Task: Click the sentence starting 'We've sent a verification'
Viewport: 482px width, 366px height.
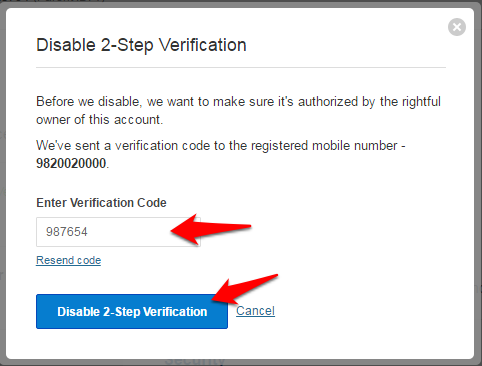Action: click(220, 154)
